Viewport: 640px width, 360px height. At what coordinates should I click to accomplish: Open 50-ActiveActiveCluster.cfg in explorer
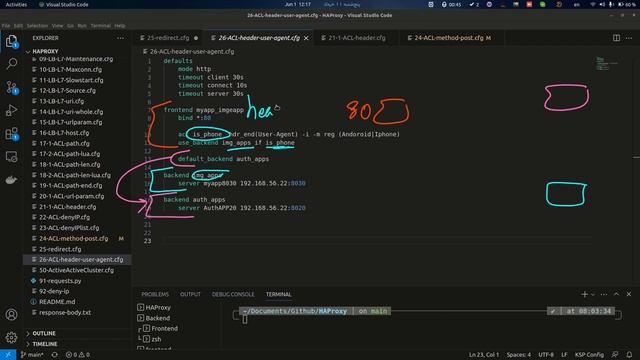coord(77,270)
